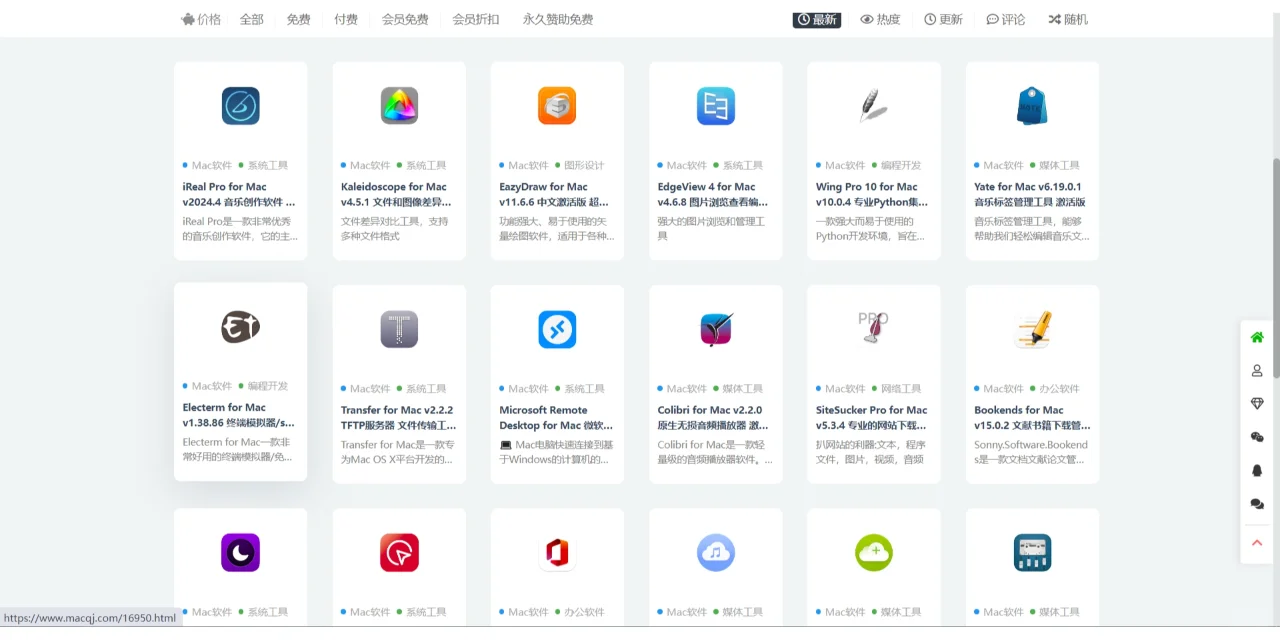The image size is (1280, 640).
Task: Open Kaleidoscope for Mac title link
Action: pos(398,194)
